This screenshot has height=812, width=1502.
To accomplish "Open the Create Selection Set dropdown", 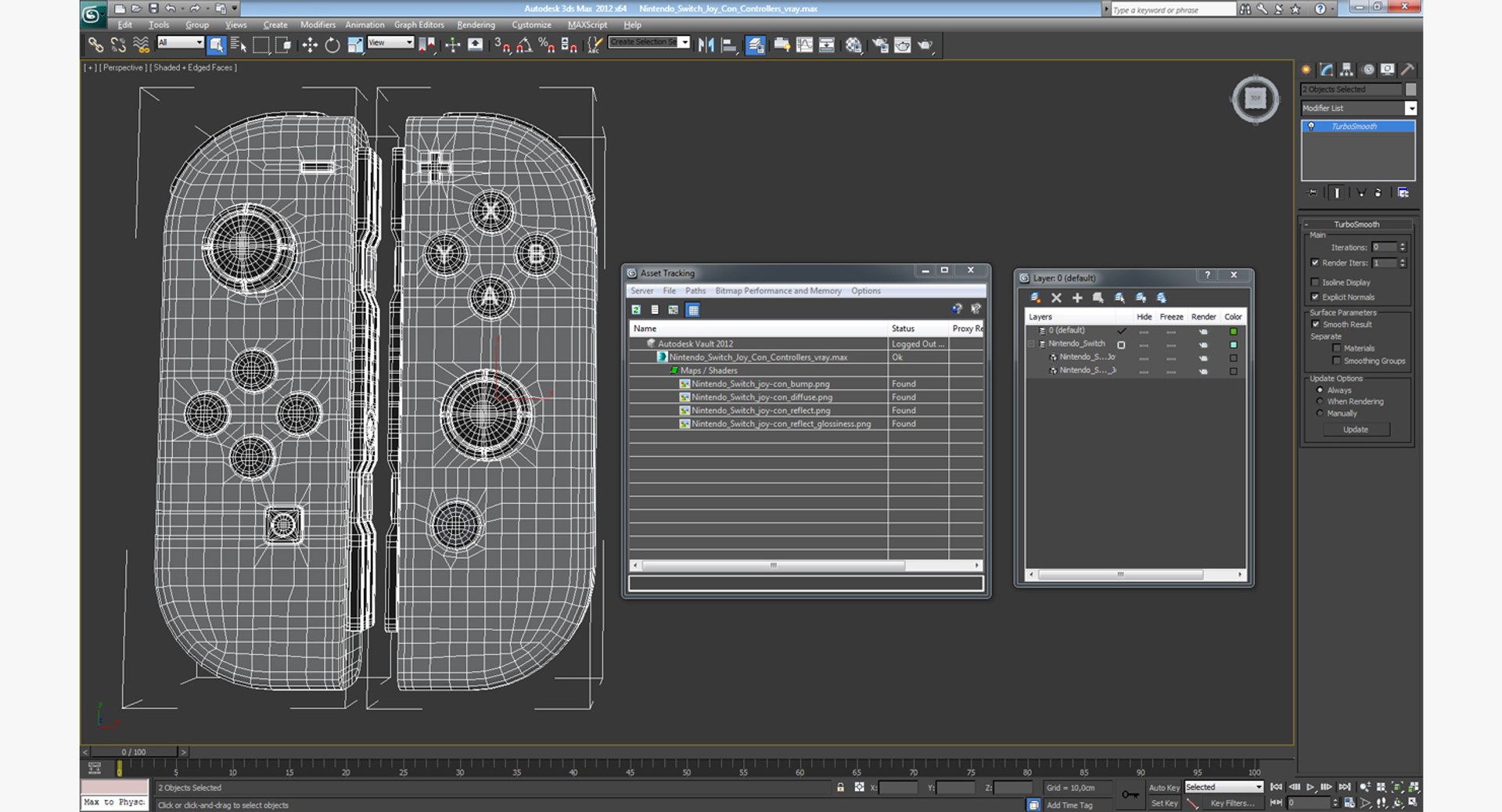I will coord(685,42).
